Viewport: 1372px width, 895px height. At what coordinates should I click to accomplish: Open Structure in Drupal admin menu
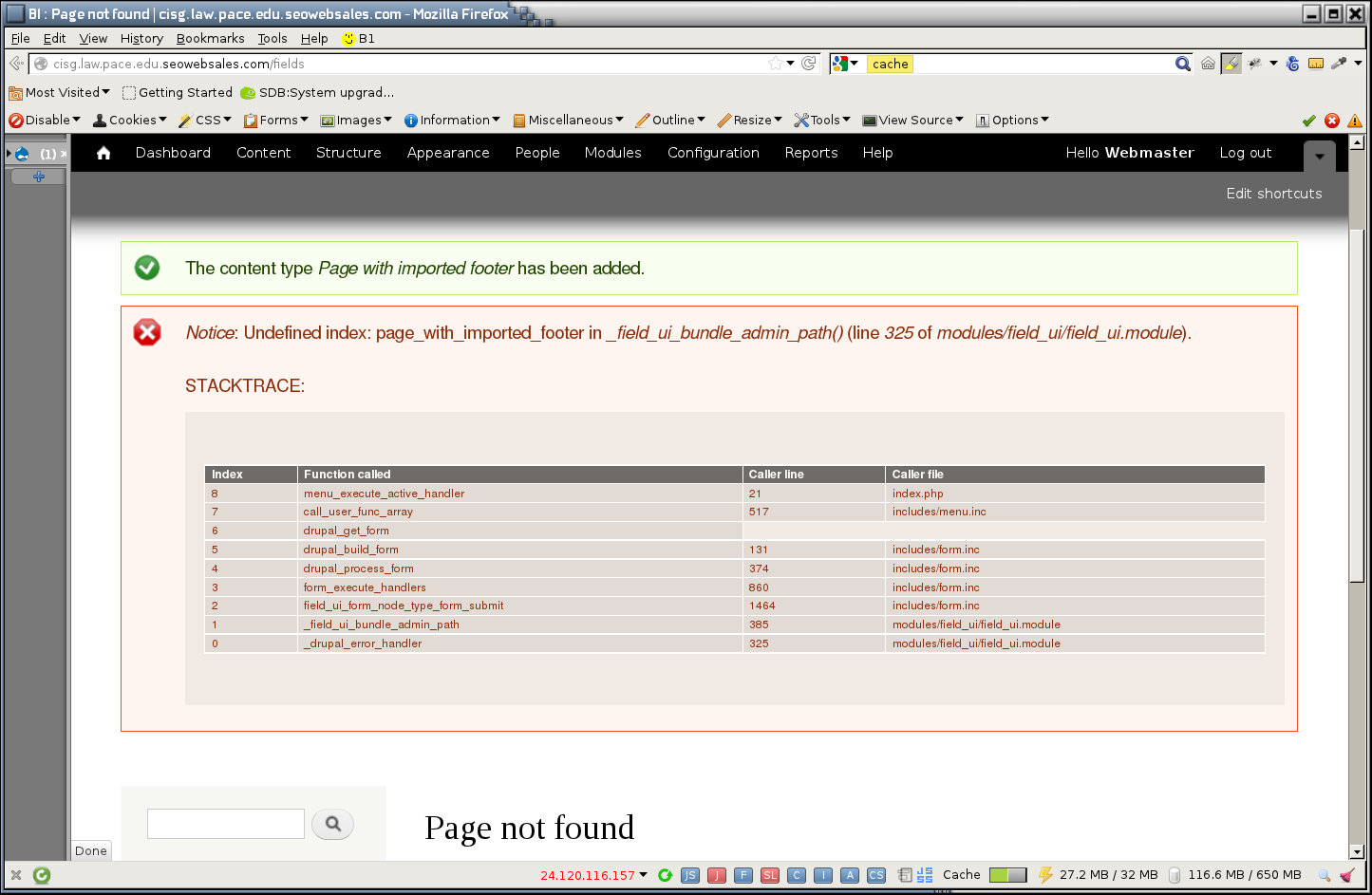tap(348, 153)
